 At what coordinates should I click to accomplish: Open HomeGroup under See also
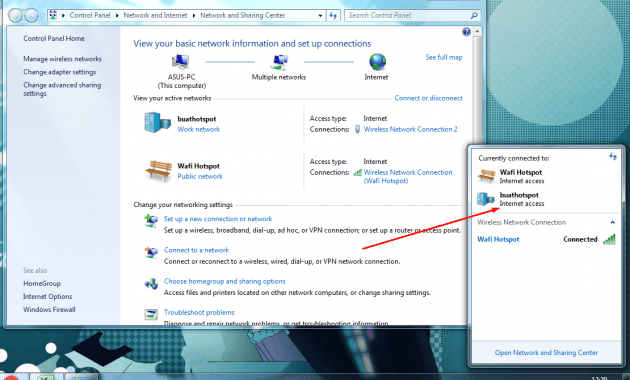42,284
